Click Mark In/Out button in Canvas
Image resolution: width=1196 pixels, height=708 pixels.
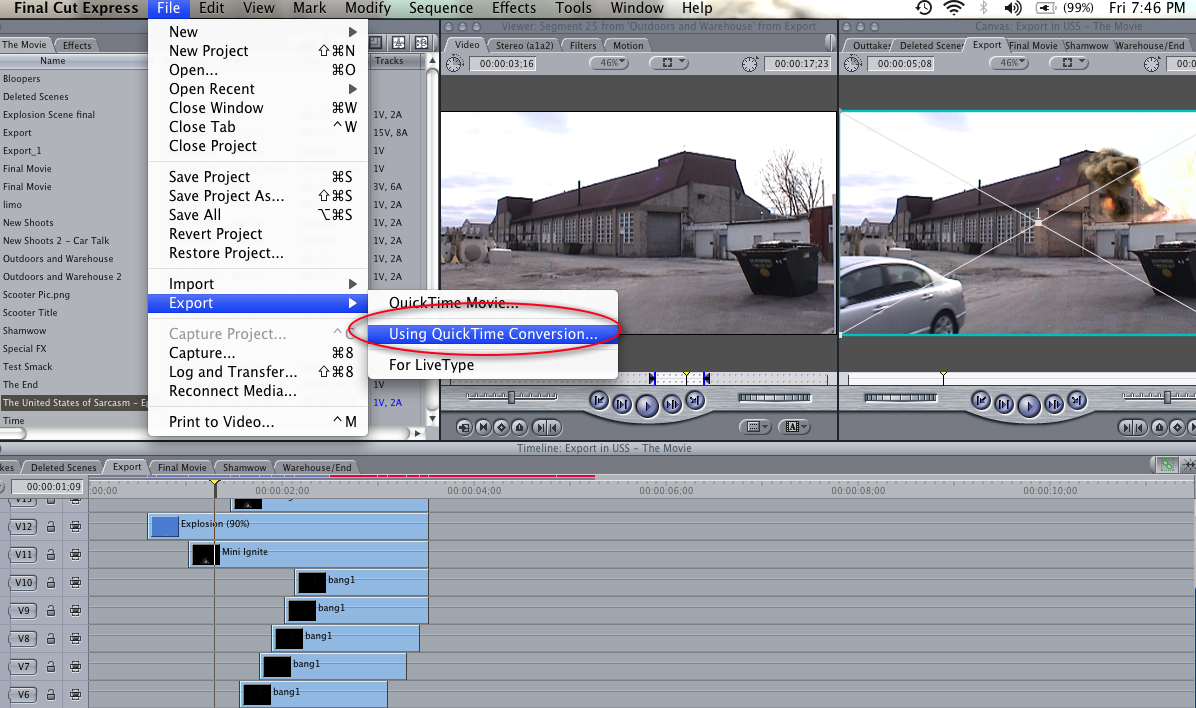(x=1133, y=427)
